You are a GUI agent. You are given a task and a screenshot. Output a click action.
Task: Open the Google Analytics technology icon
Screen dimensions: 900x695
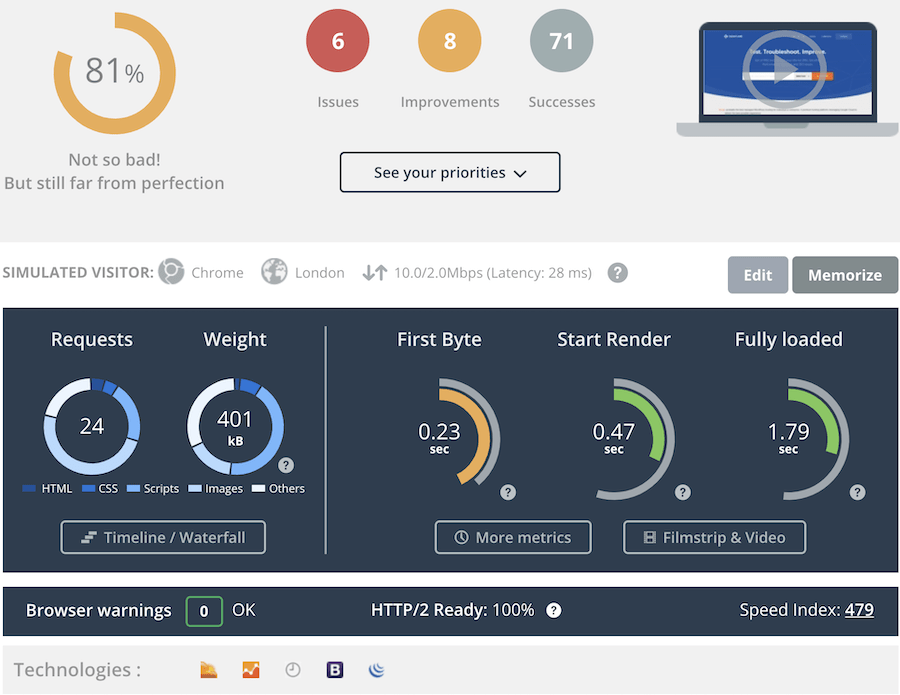(x=250, y=670)
